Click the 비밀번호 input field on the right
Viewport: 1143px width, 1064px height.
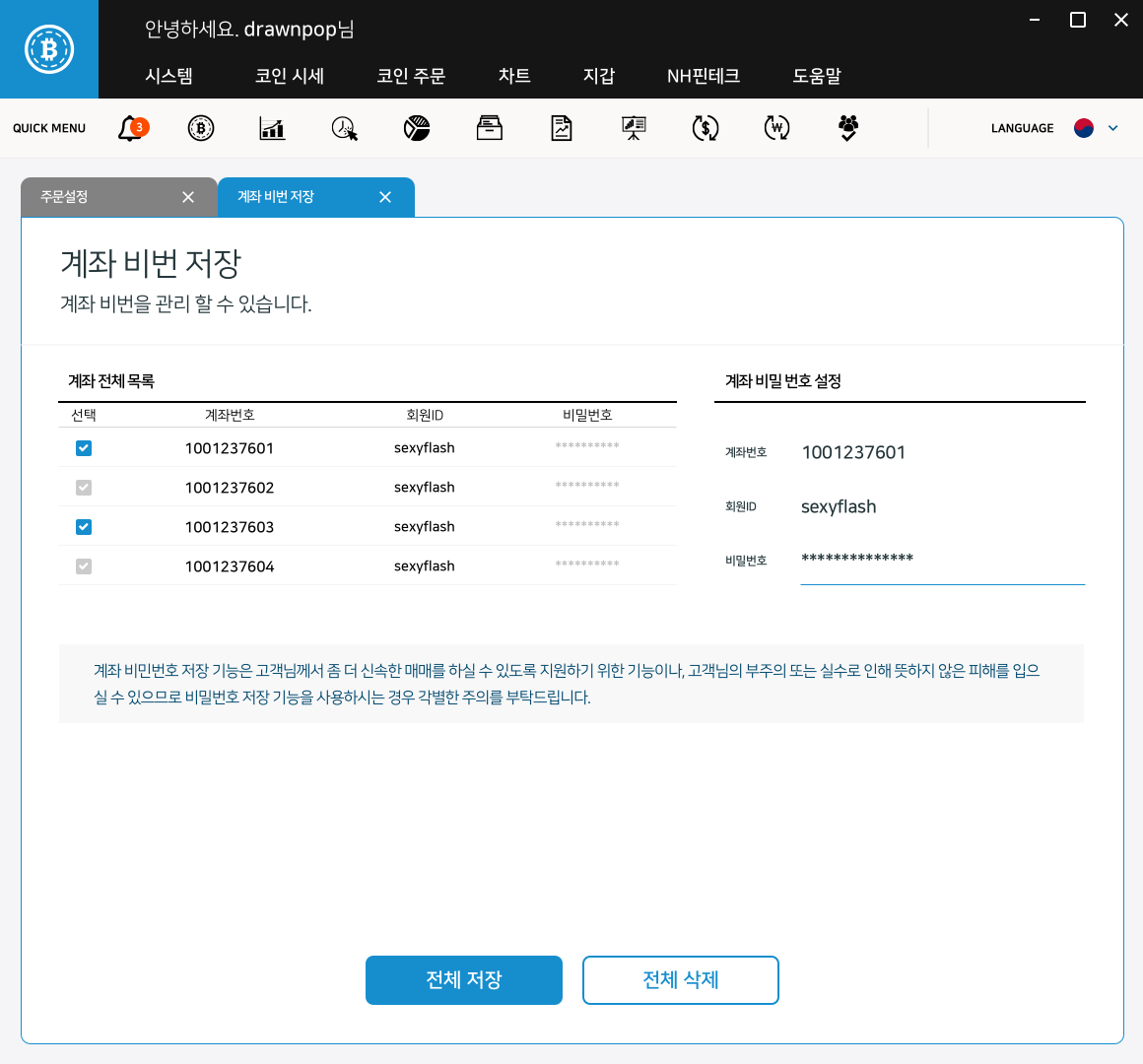(941, 562)
